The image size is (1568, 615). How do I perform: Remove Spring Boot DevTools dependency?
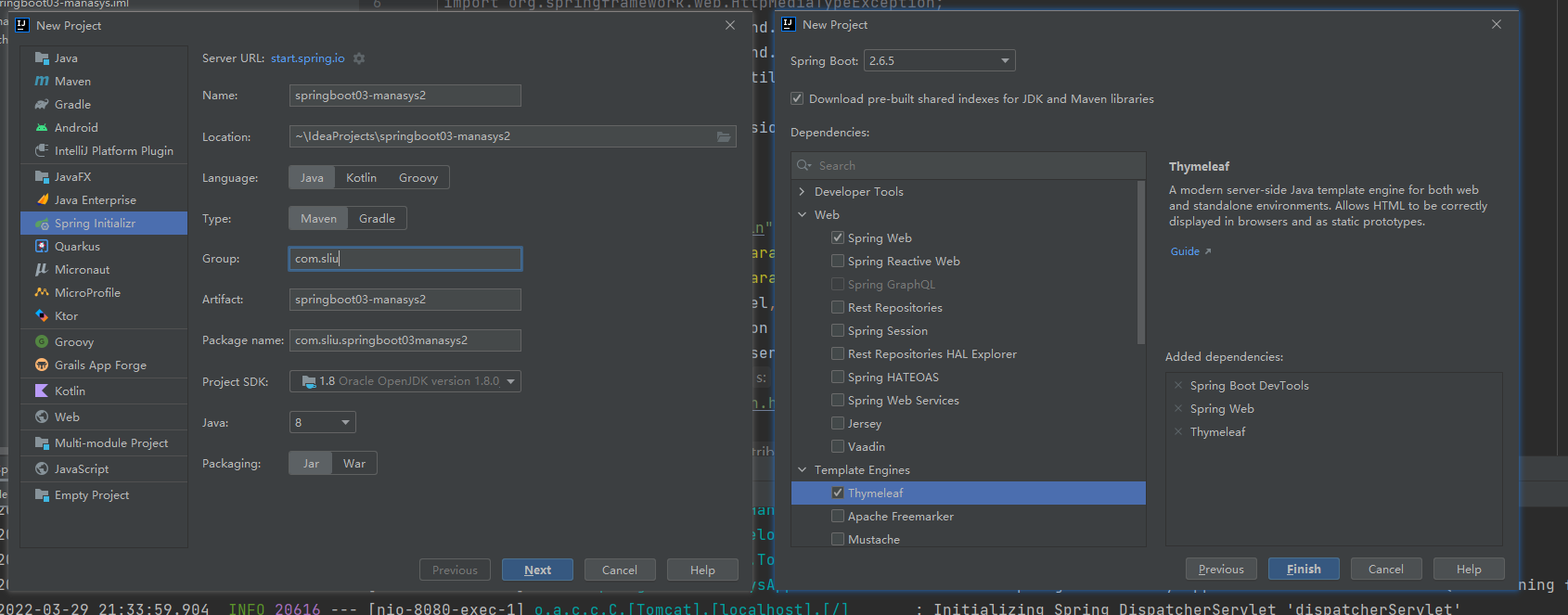coord(1178,385)
